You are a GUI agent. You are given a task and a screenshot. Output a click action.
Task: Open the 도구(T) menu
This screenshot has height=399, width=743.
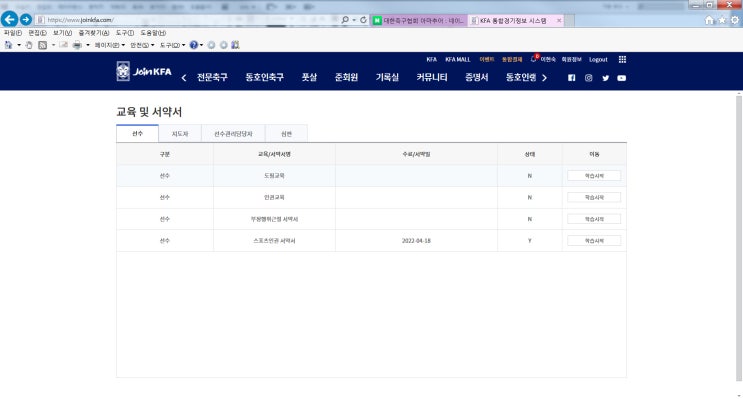click(125, 33)
